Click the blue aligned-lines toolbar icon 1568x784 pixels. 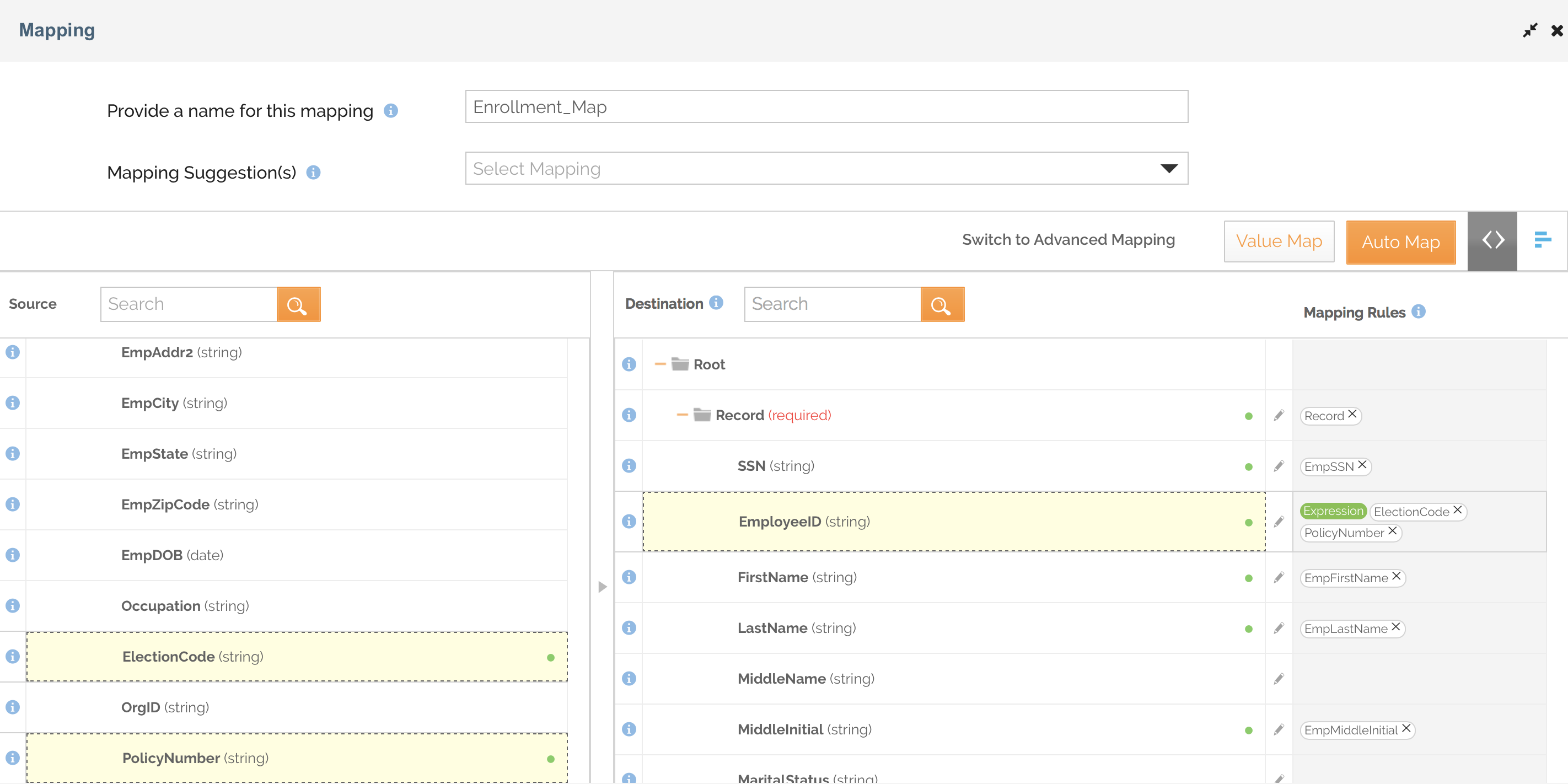click(1542, 240)
